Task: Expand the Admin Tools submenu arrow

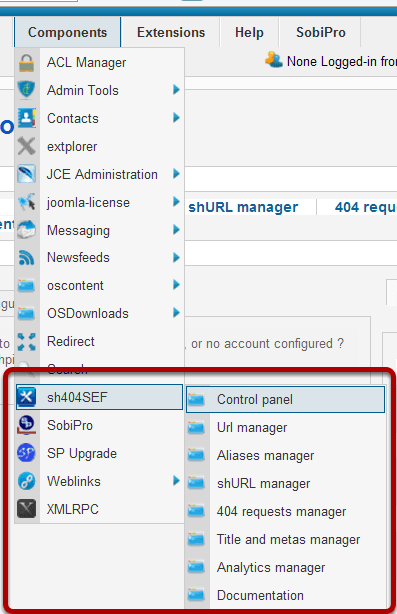Action: pyautogui.click(x=176, y=90)
